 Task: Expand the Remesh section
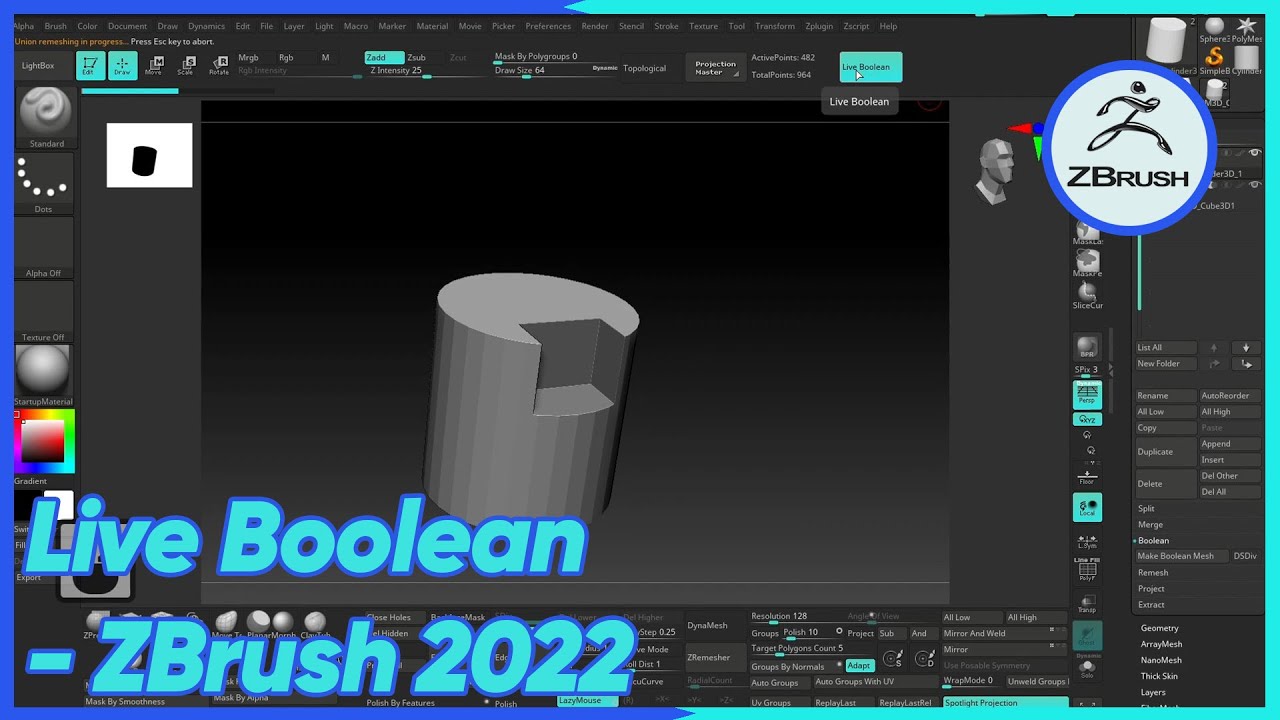coord(1153,572)
